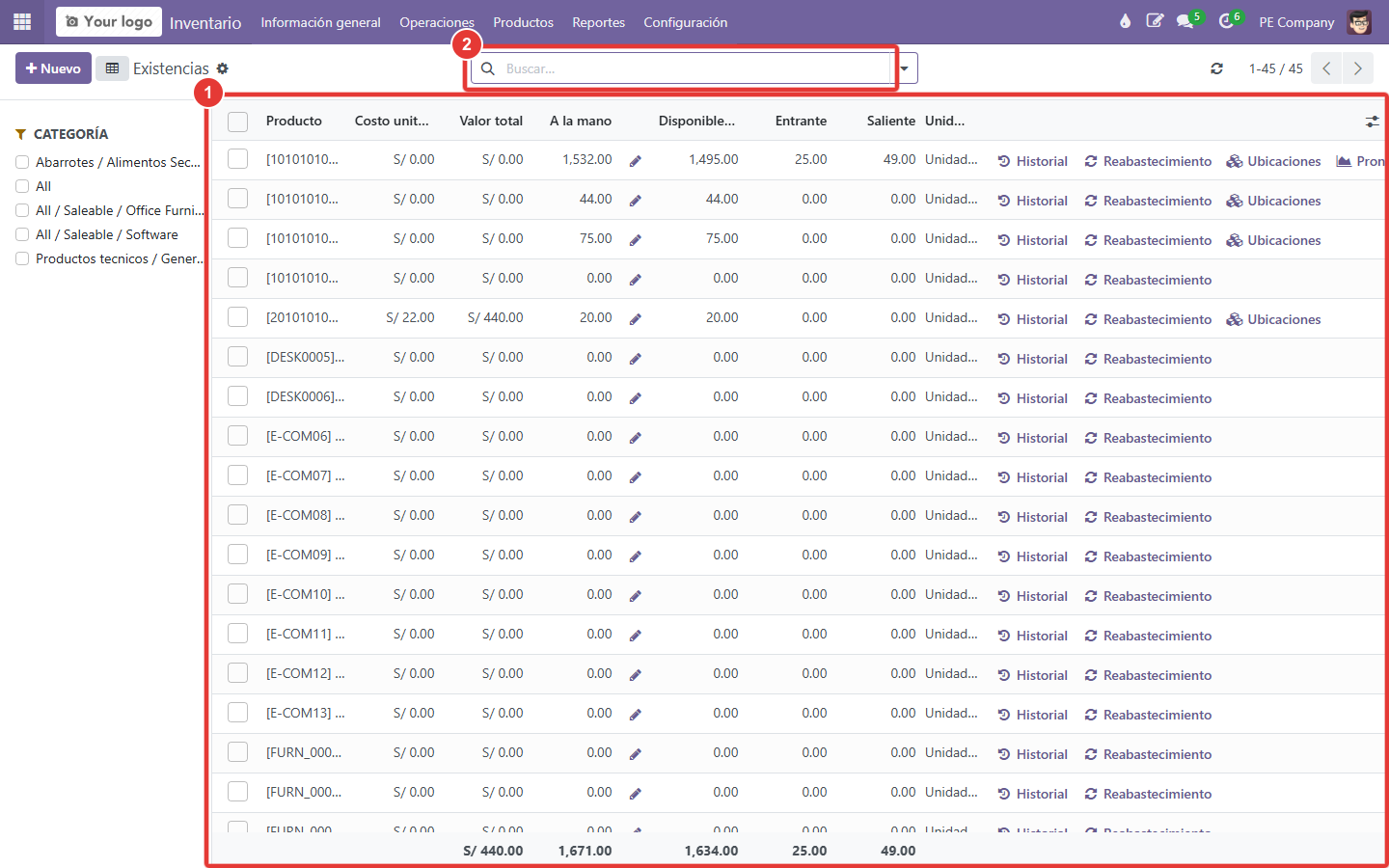Open Ubicaciones for the first product row
This screenshot has height=868, width=1389.
pyautogui.click(x=1273, y=161)
